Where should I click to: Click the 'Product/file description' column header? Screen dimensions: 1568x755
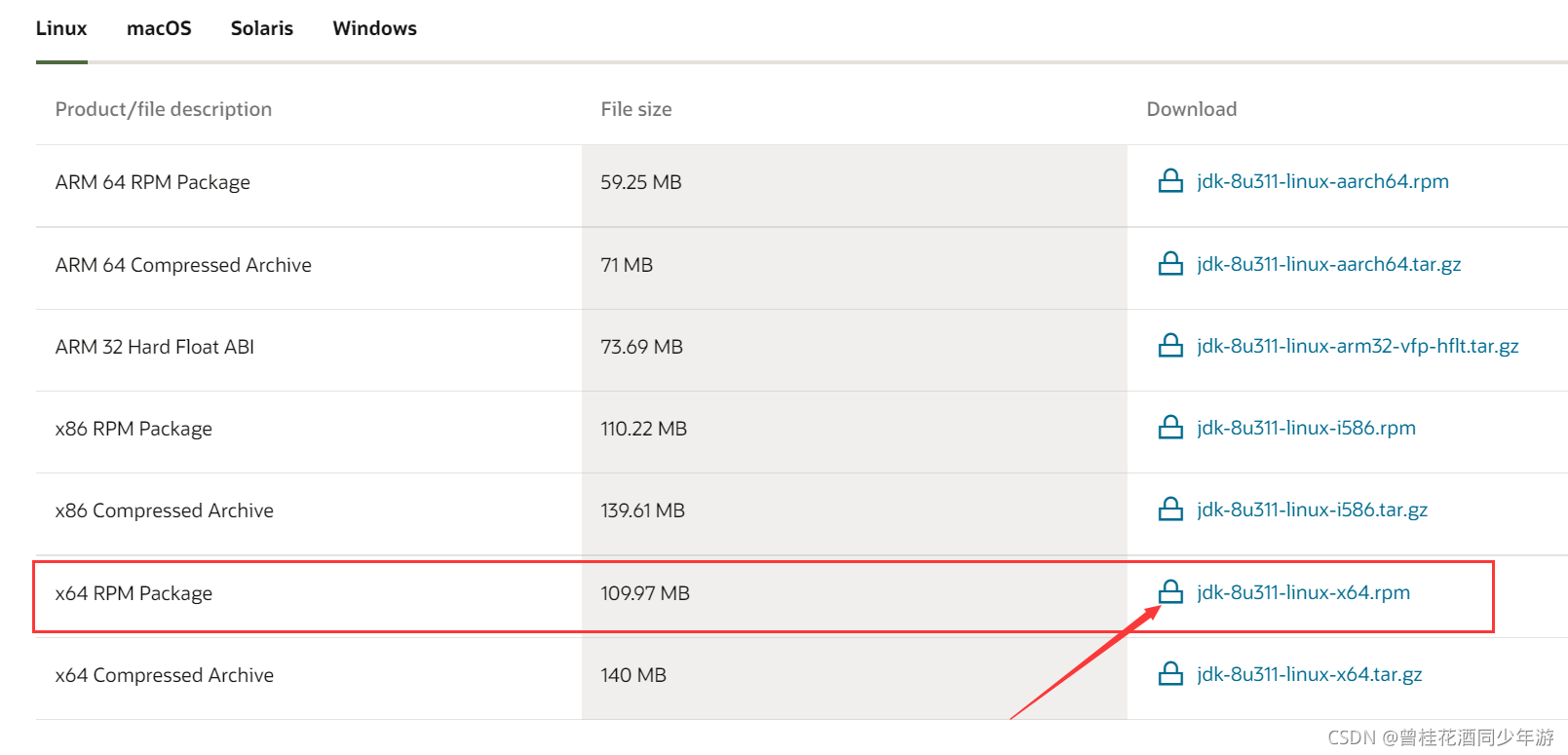point(164,109)
